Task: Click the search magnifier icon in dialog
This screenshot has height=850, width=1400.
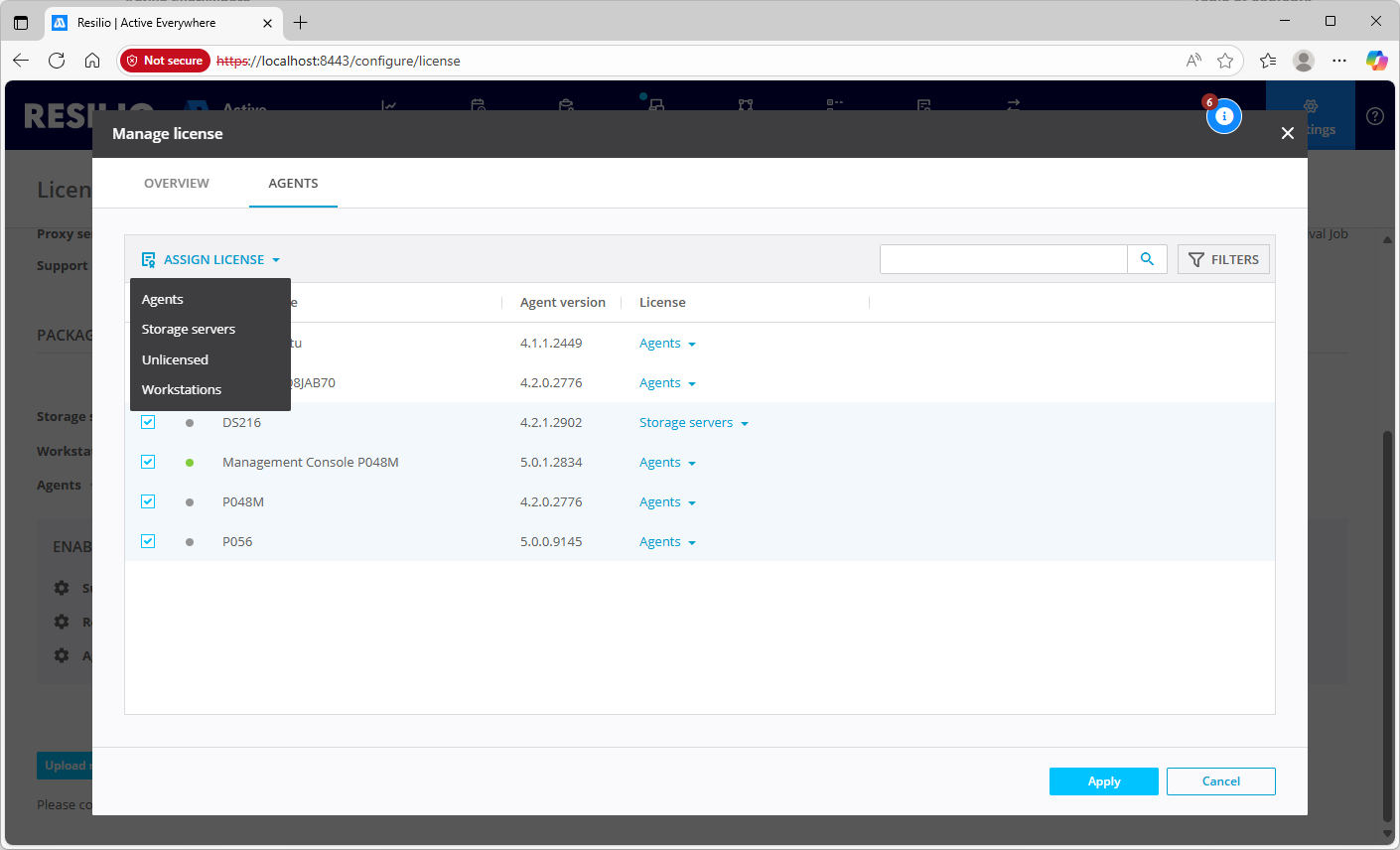Action: coord(1147,259)
